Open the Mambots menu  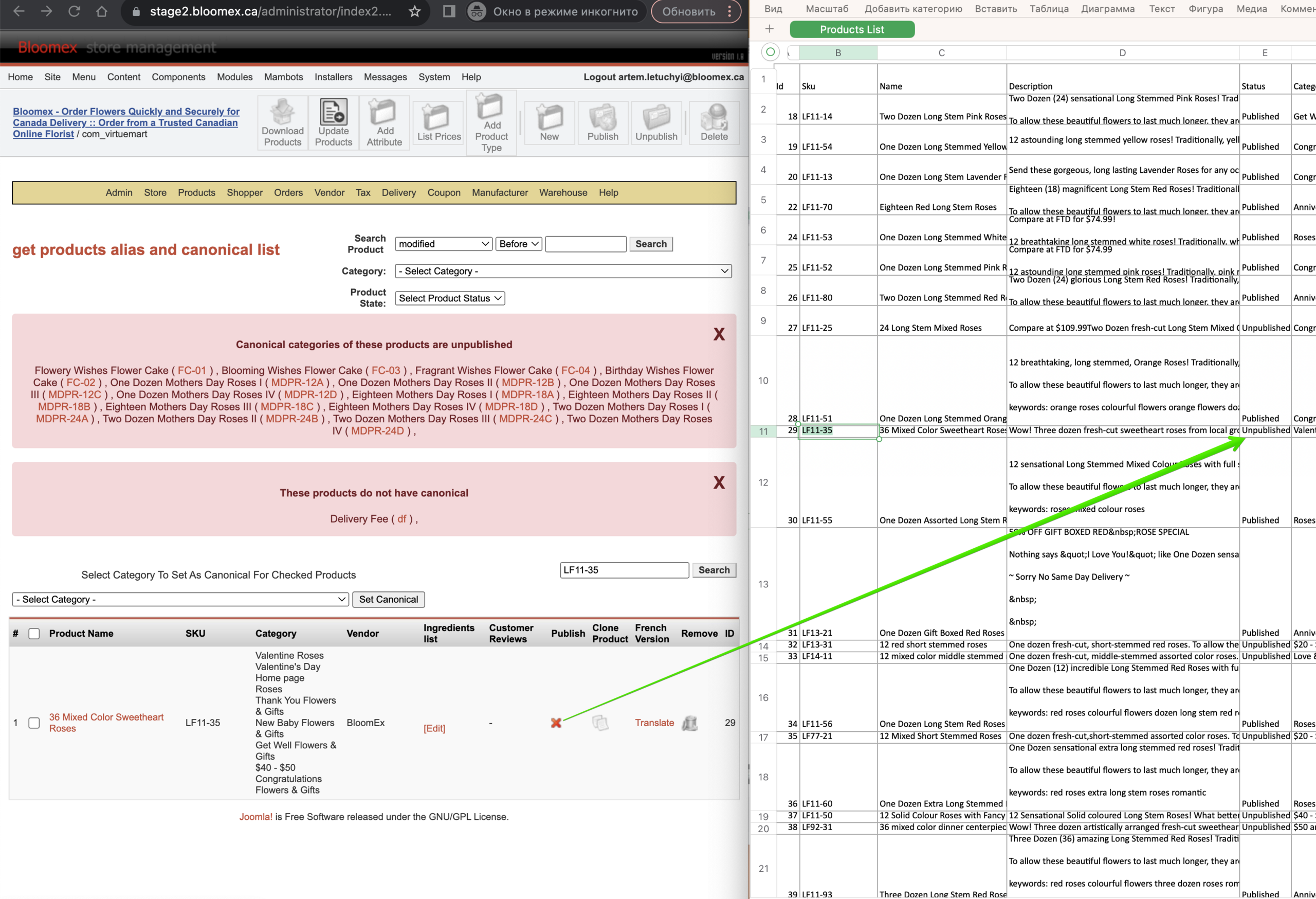(283, 77)
